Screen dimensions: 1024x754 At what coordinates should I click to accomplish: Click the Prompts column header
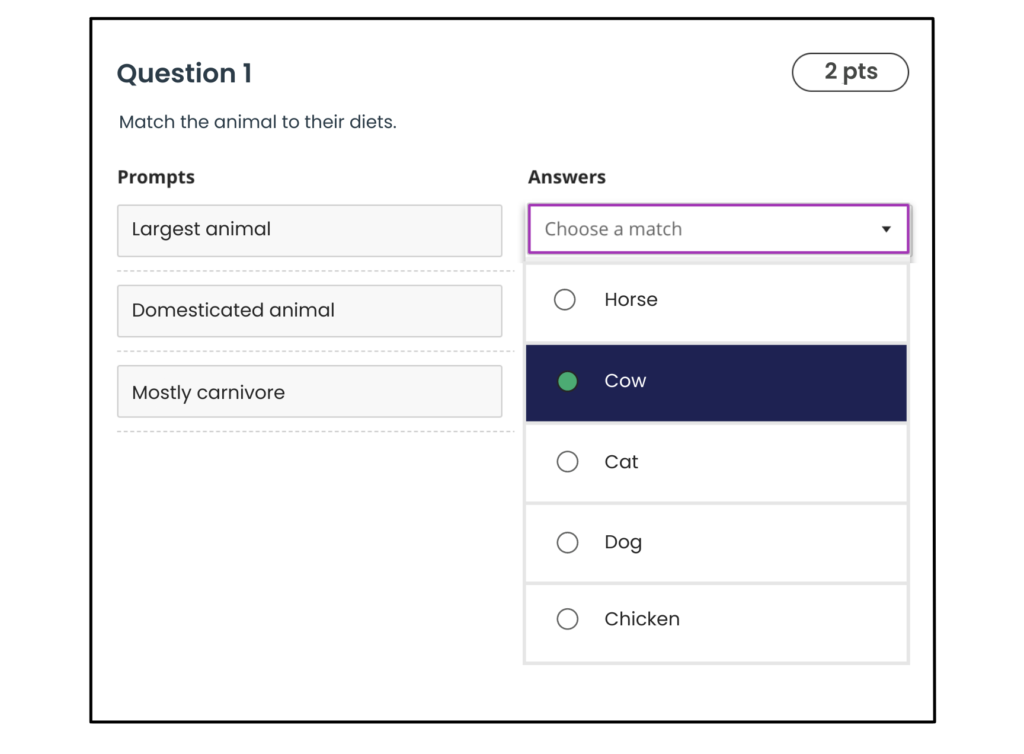(156, 177)
